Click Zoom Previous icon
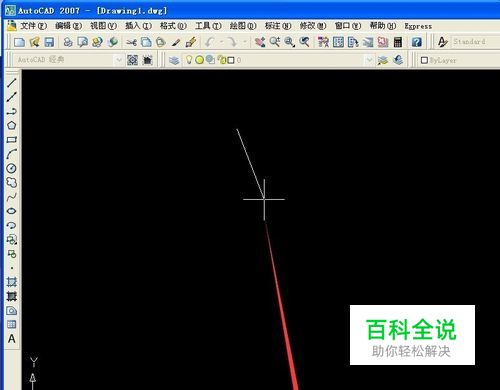500x390 pixels. (304, 42)
